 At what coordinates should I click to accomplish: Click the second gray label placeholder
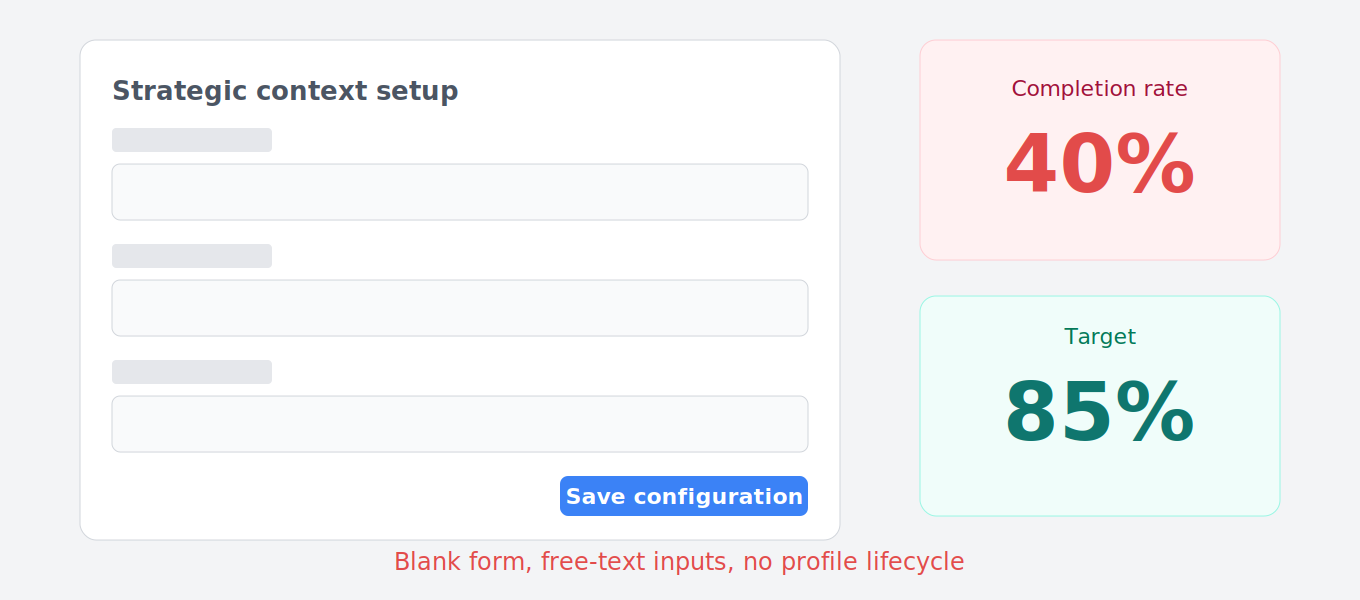point(192,256)
